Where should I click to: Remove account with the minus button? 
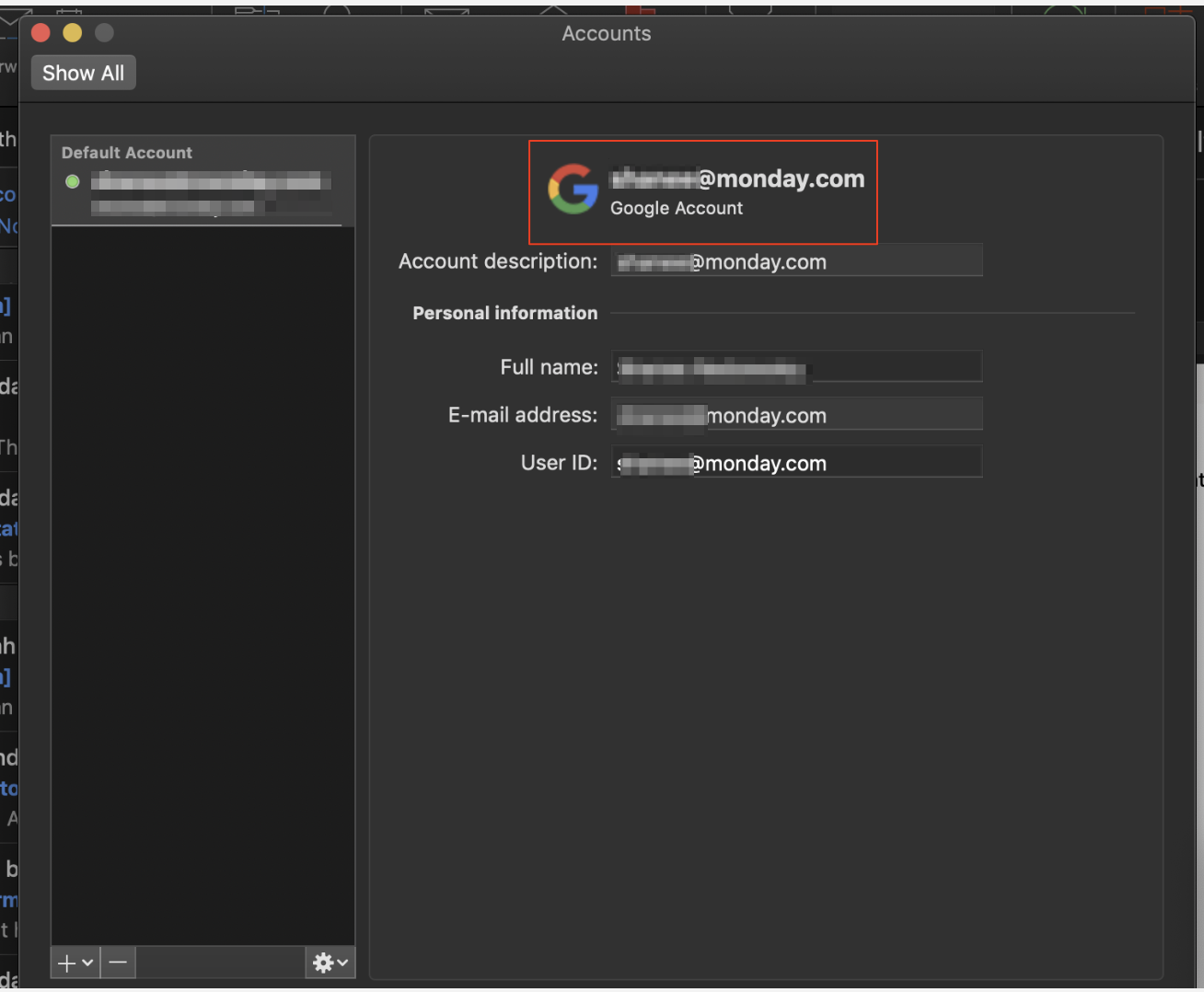tap(118, 963)
